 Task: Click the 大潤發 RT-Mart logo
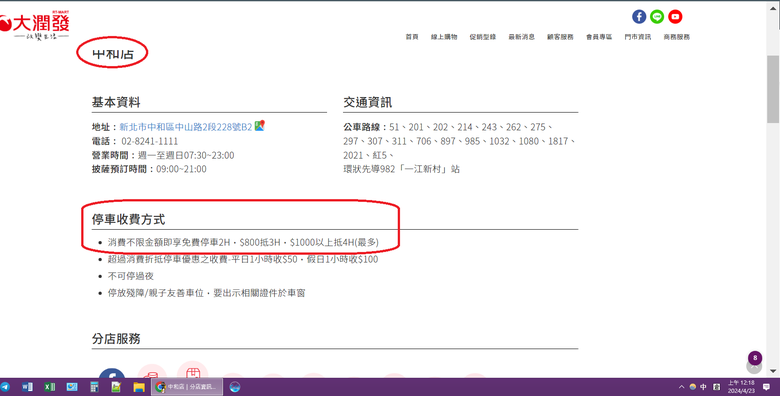point(34,26)
